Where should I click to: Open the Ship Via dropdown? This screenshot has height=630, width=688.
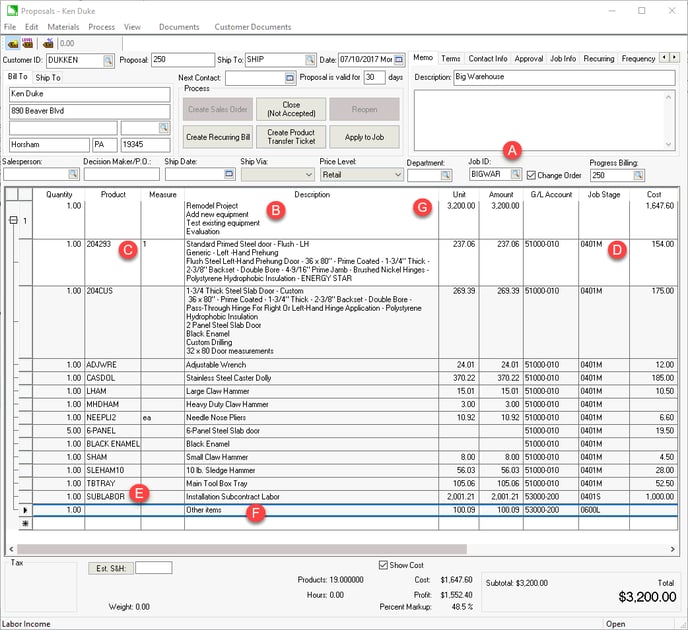point(278,175)
